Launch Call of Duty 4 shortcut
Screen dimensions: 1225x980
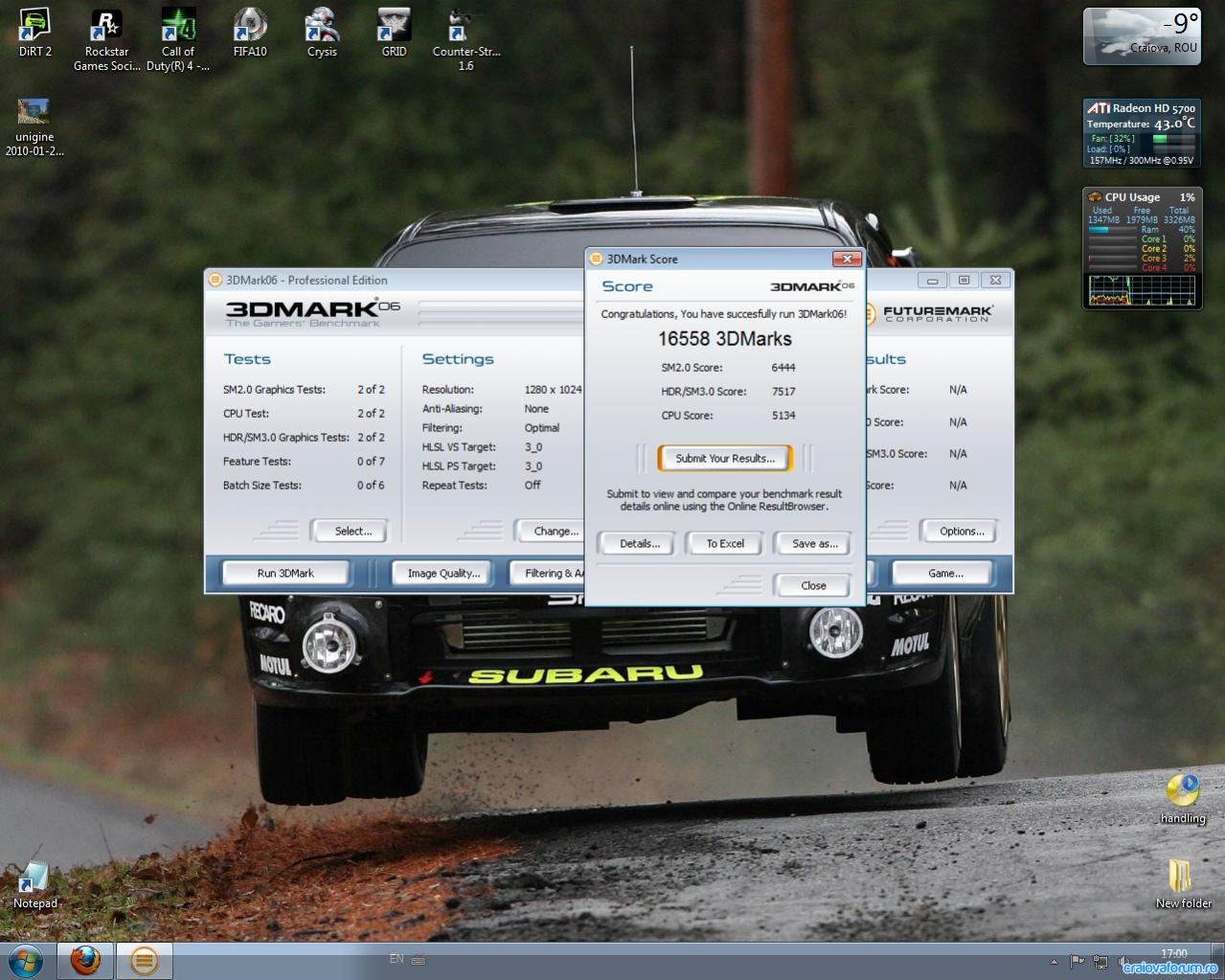(178, 40)
